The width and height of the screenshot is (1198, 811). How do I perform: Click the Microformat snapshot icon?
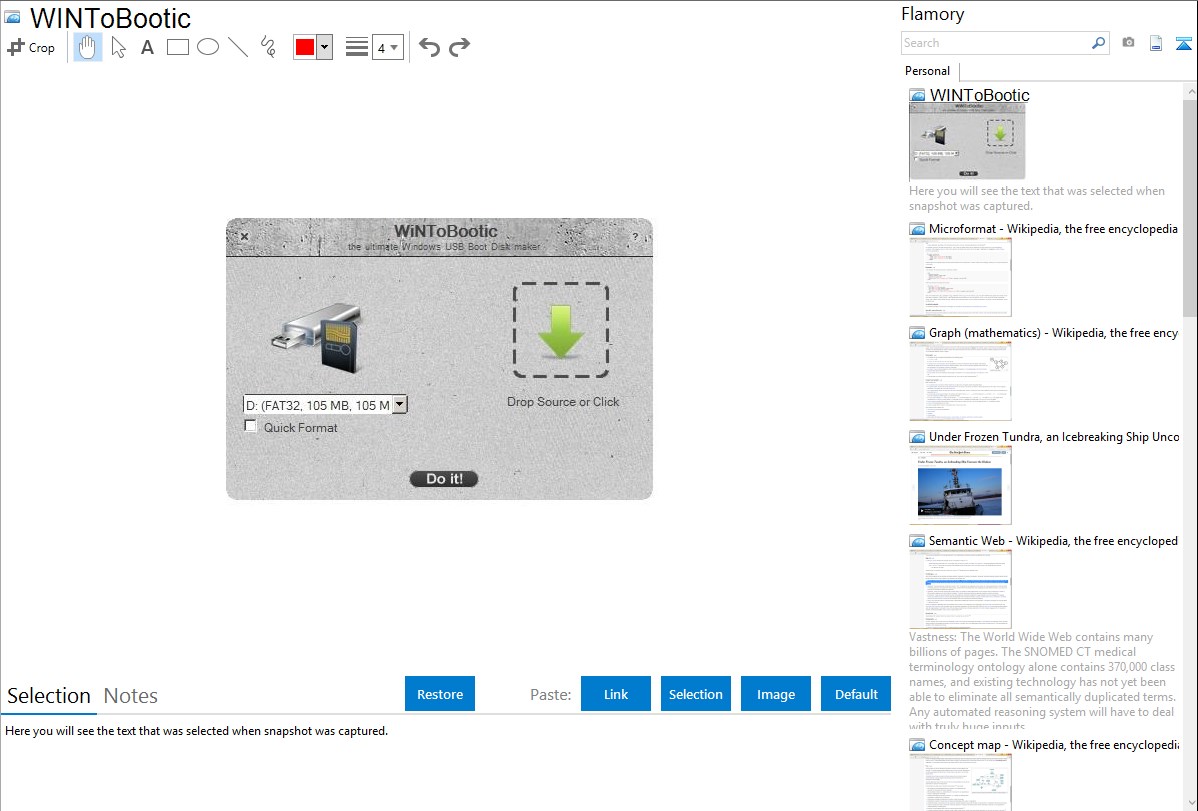pyautogui.click(x=917, y=229)
